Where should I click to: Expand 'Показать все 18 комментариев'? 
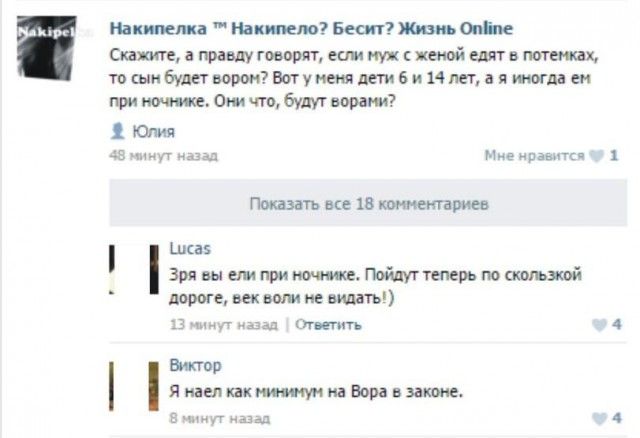pyautogui.click(x=368, y=203)
